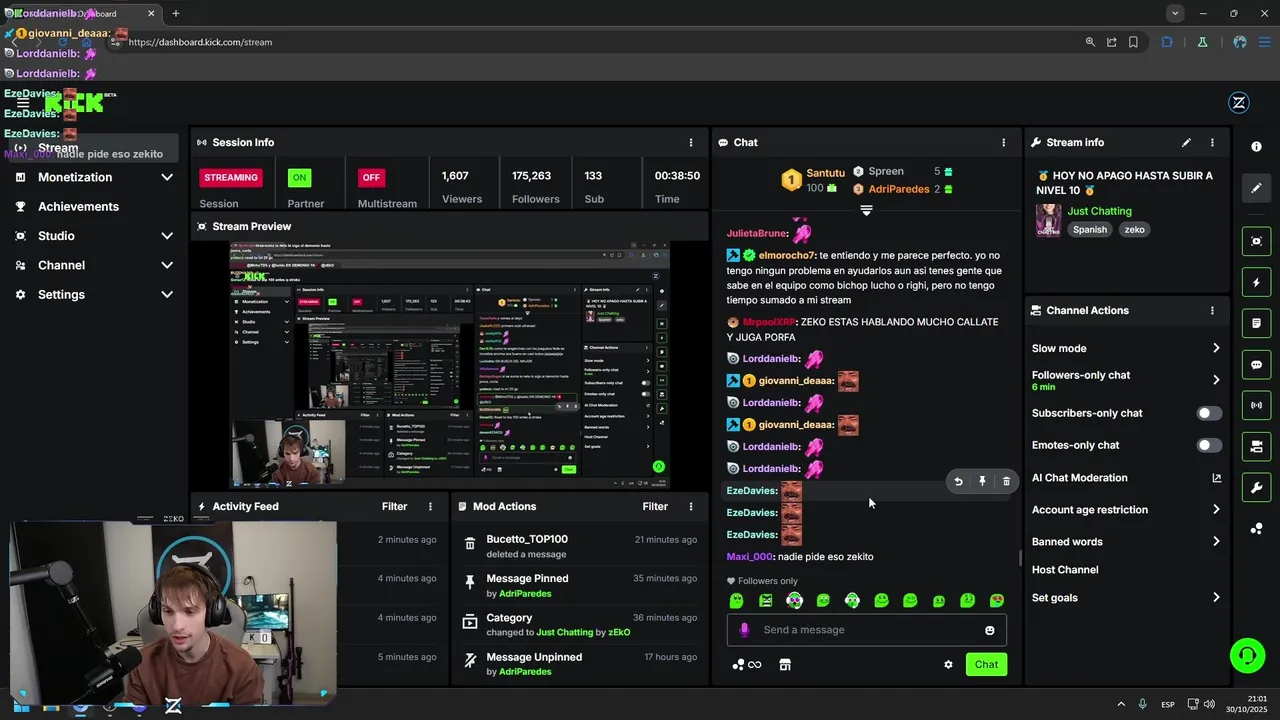The width and height of the screenshot is (1280, 720).
Task: Click the pencil edit icon in the right sidebar
Action: pos(1256,187)
